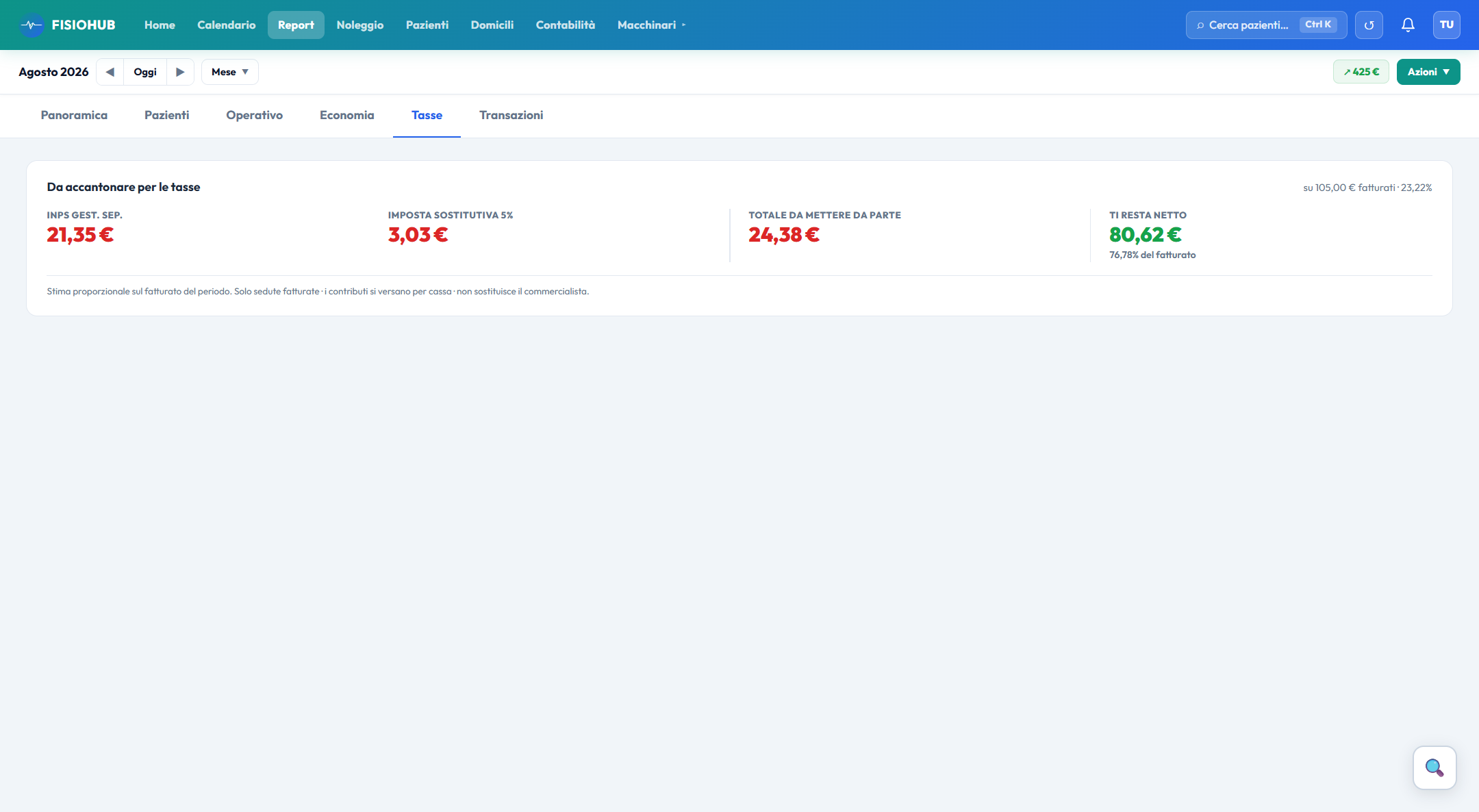The width and height of the screenshot is (1479, 812).
Task: Open the Contabilità section
Action: [566, 25]
